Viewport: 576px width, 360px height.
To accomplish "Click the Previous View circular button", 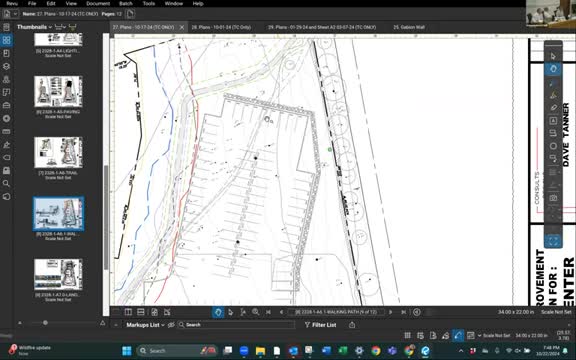I will pyautogui.click(x=417, y=312).
